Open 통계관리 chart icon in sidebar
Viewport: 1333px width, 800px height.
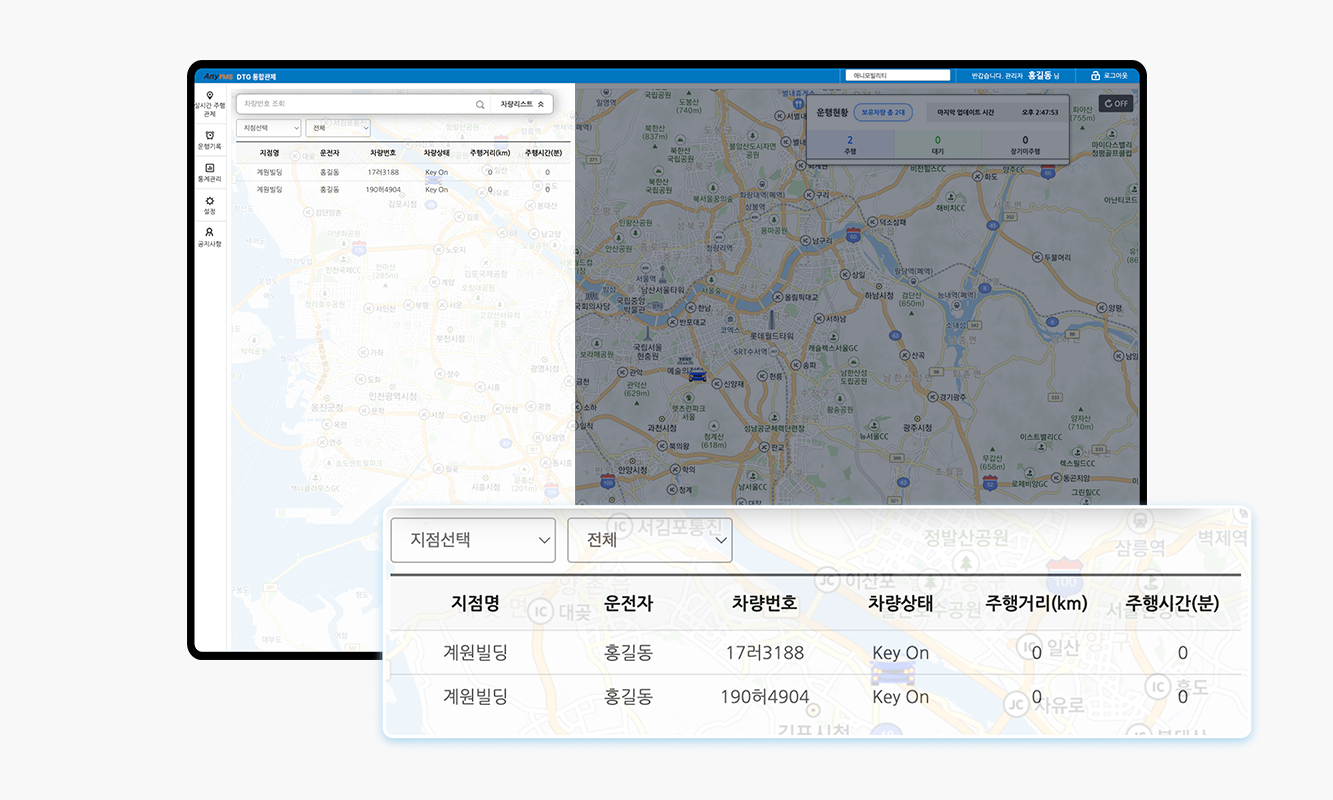209,168
